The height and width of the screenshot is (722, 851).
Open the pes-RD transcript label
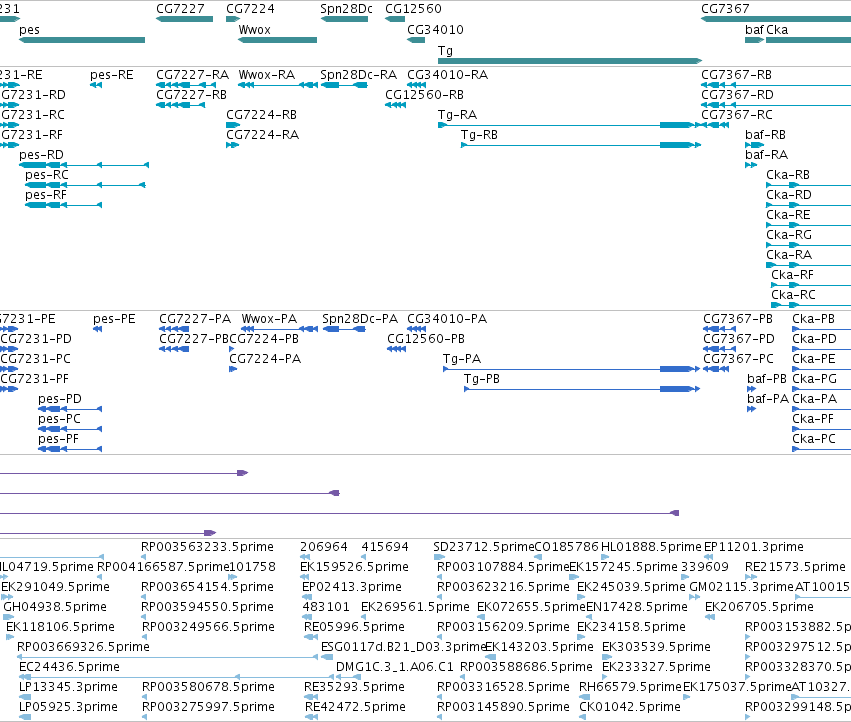(x=41, y=155)
